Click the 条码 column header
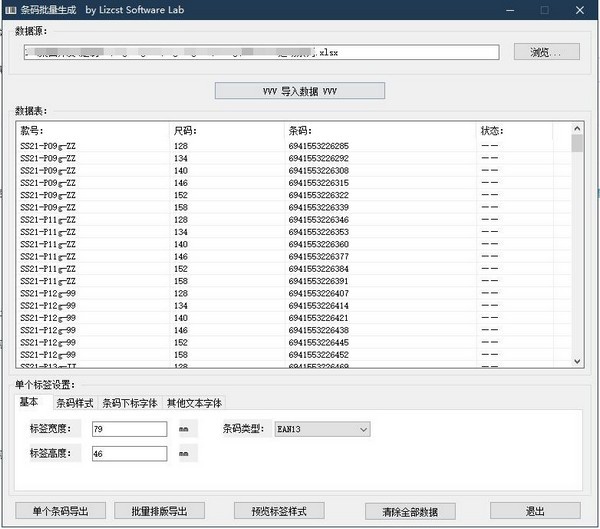The image size is (600, 529). (x=300, y=130)
